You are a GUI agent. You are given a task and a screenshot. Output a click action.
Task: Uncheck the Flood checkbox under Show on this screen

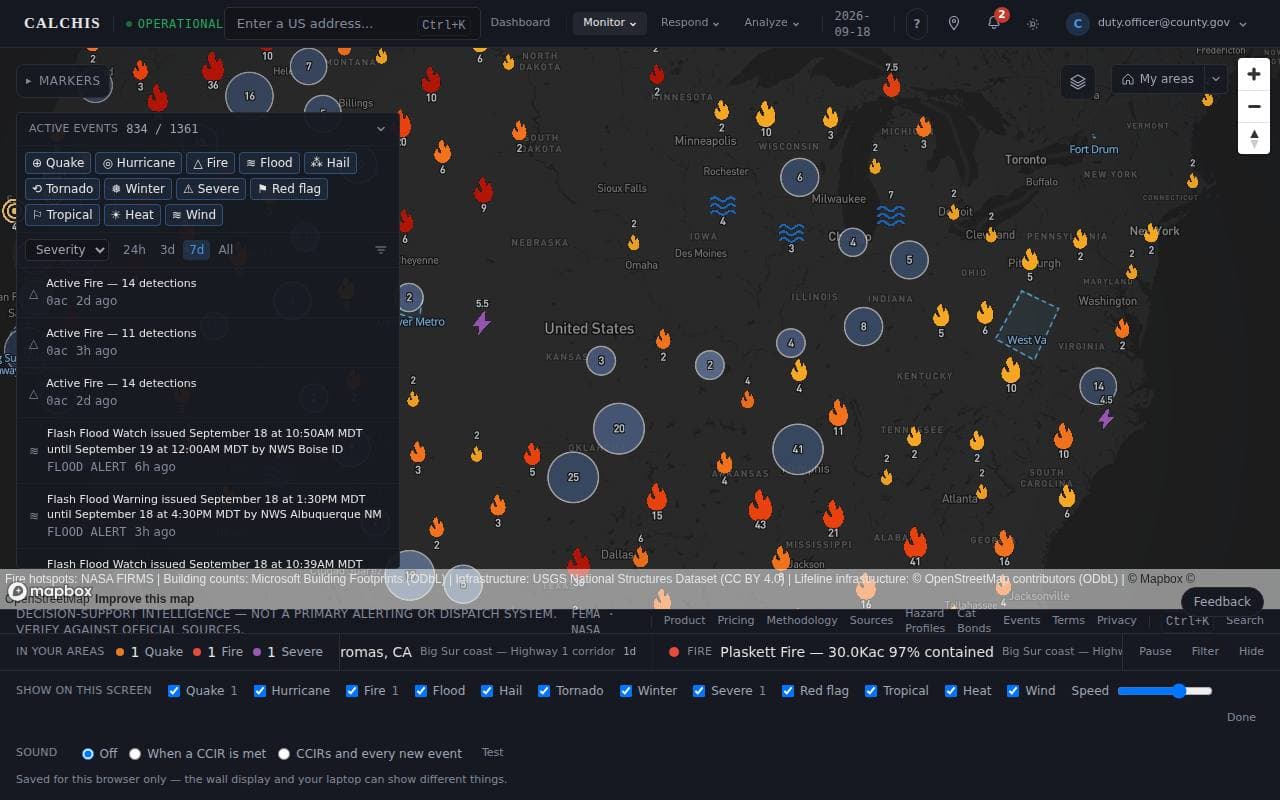422,691
